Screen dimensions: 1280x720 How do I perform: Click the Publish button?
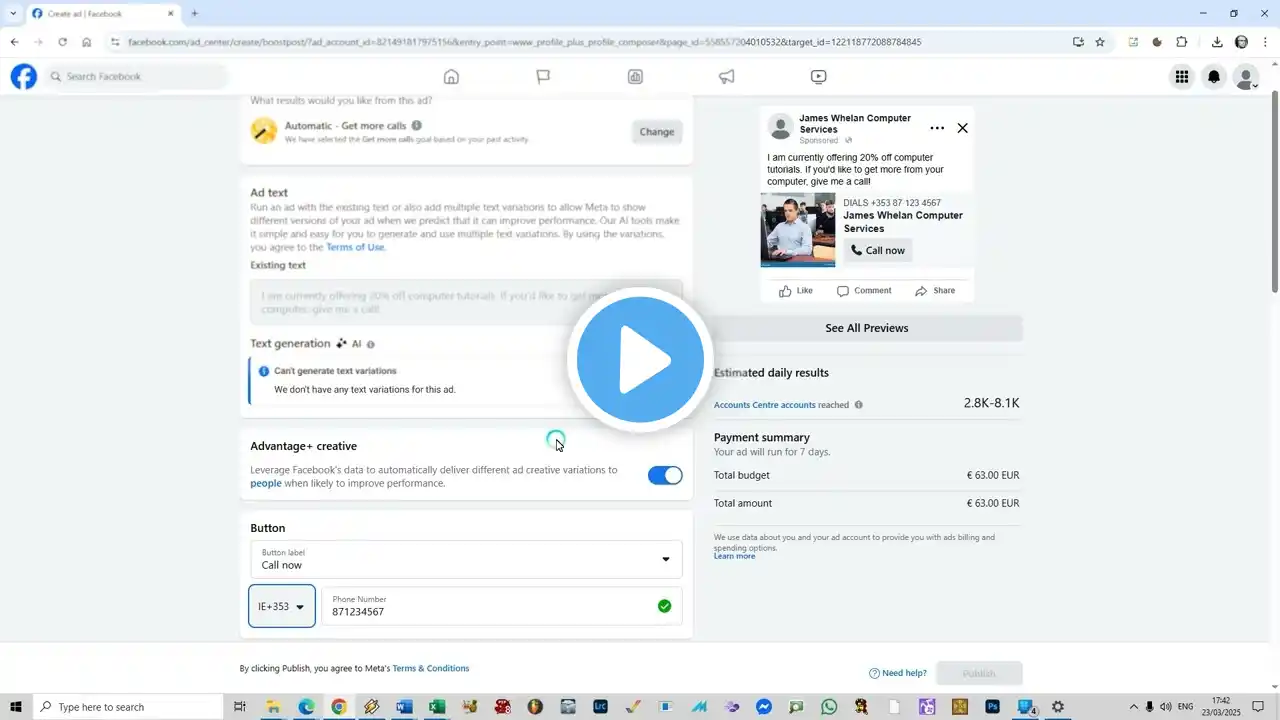(979, 673)
